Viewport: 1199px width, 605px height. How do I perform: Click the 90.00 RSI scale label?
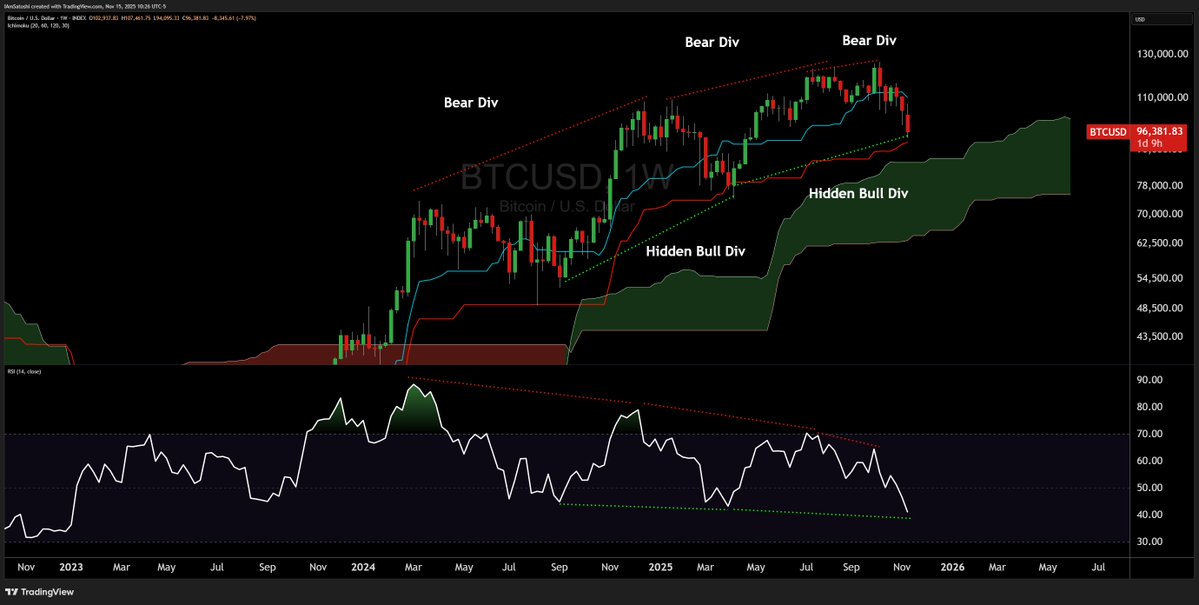click(x=1150, y=380)
